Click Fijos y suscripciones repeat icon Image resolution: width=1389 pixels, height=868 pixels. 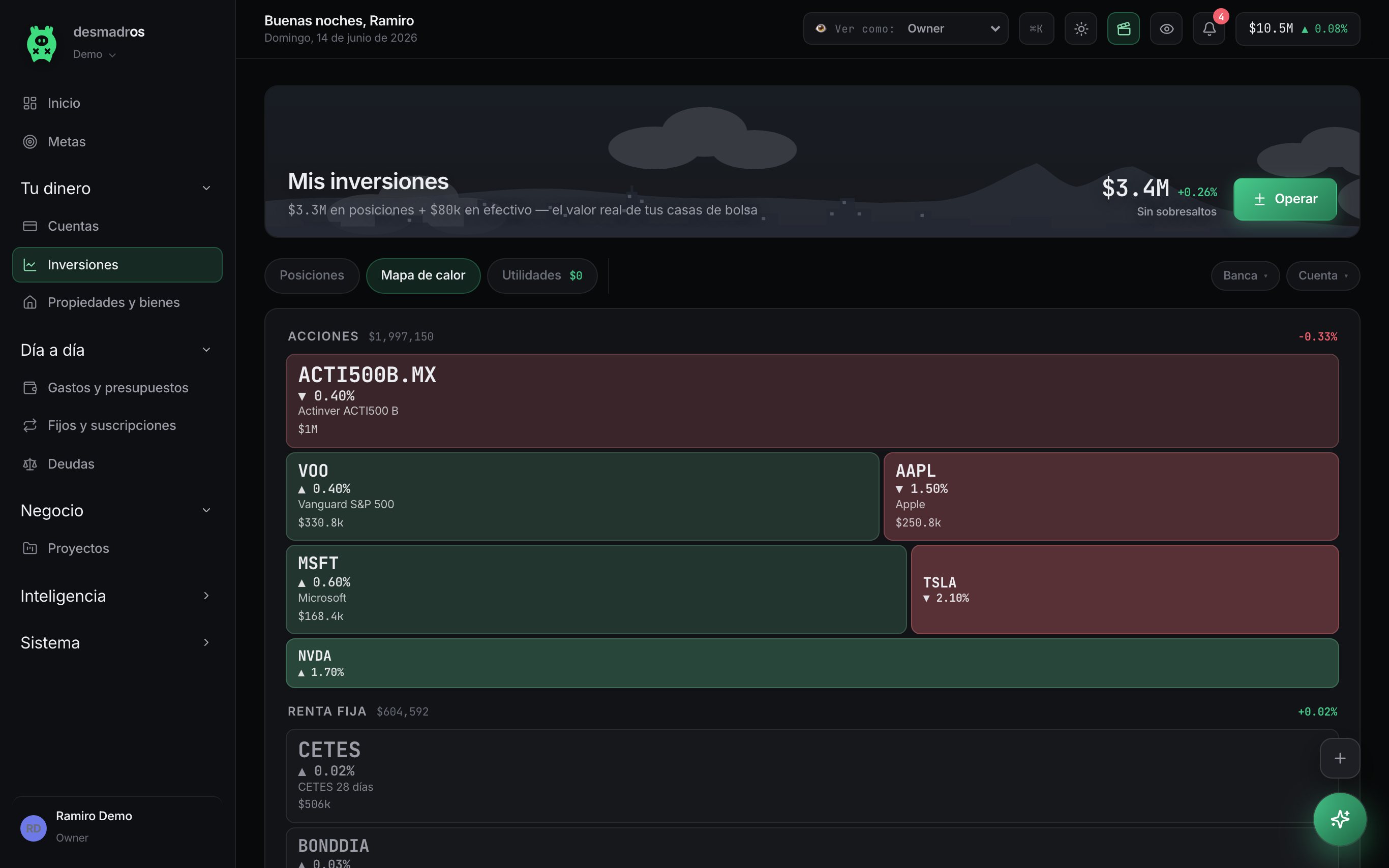(30, 425)
